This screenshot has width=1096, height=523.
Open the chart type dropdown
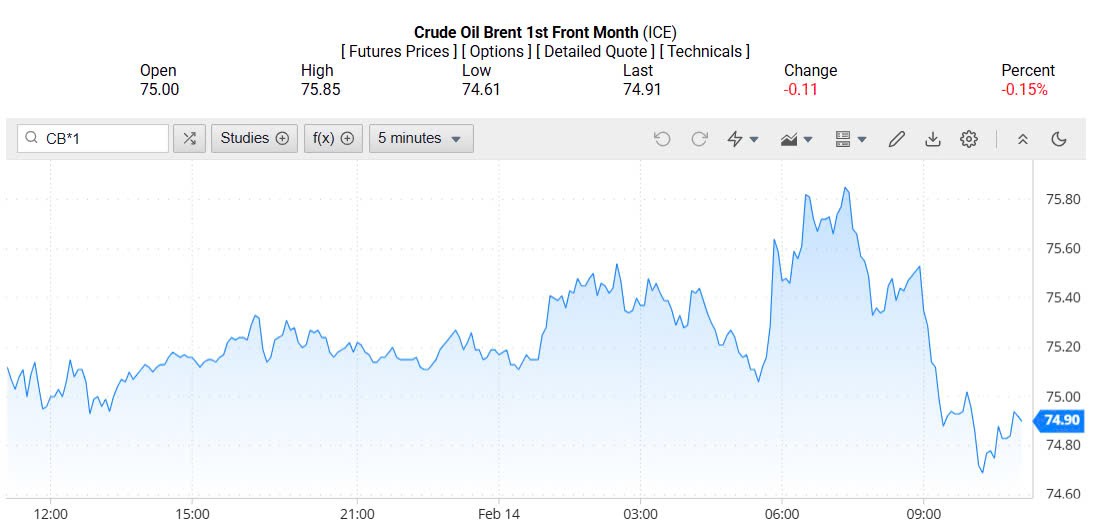(x=796, y=139)
